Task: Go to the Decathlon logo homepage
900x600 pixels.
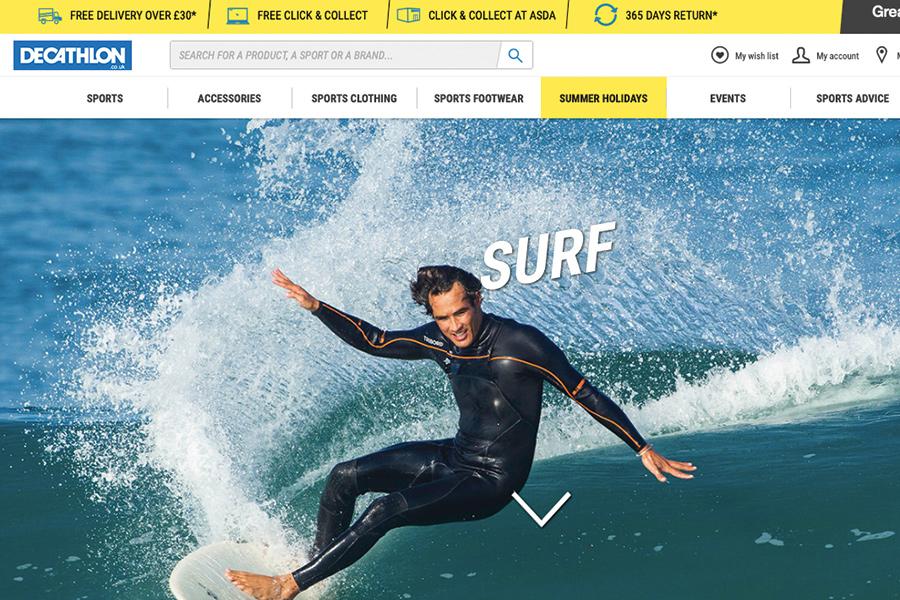Action: (x=72, y=55)
